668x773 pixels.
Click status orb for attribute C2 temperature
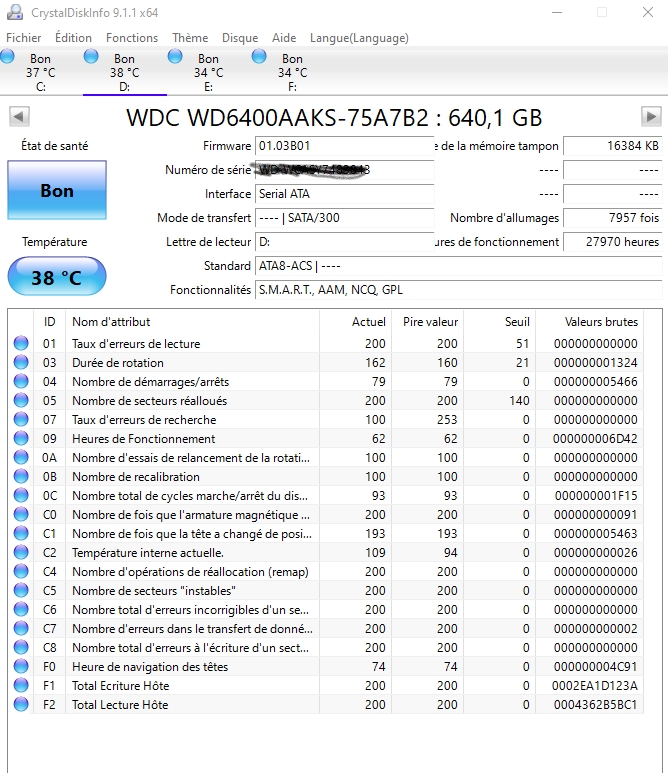[21, 553]
